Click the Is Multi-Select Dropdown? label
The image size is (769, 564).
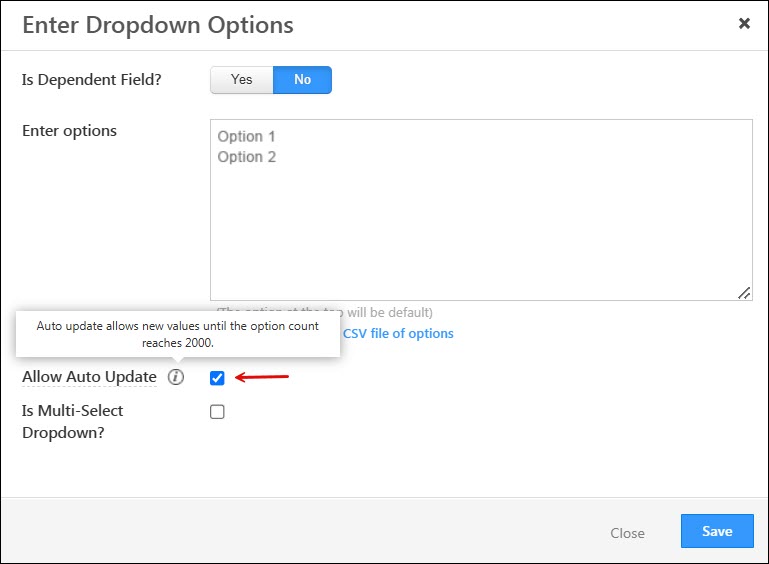pyautogui.click(x=73, y=422)
